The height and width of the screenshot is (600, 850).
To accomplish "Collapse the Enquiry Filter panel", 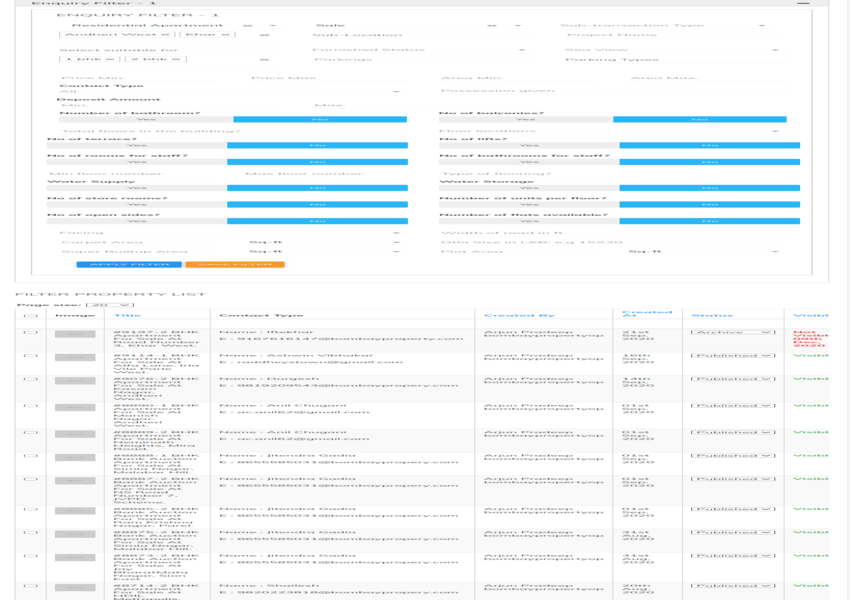I will tap(804, 4).
